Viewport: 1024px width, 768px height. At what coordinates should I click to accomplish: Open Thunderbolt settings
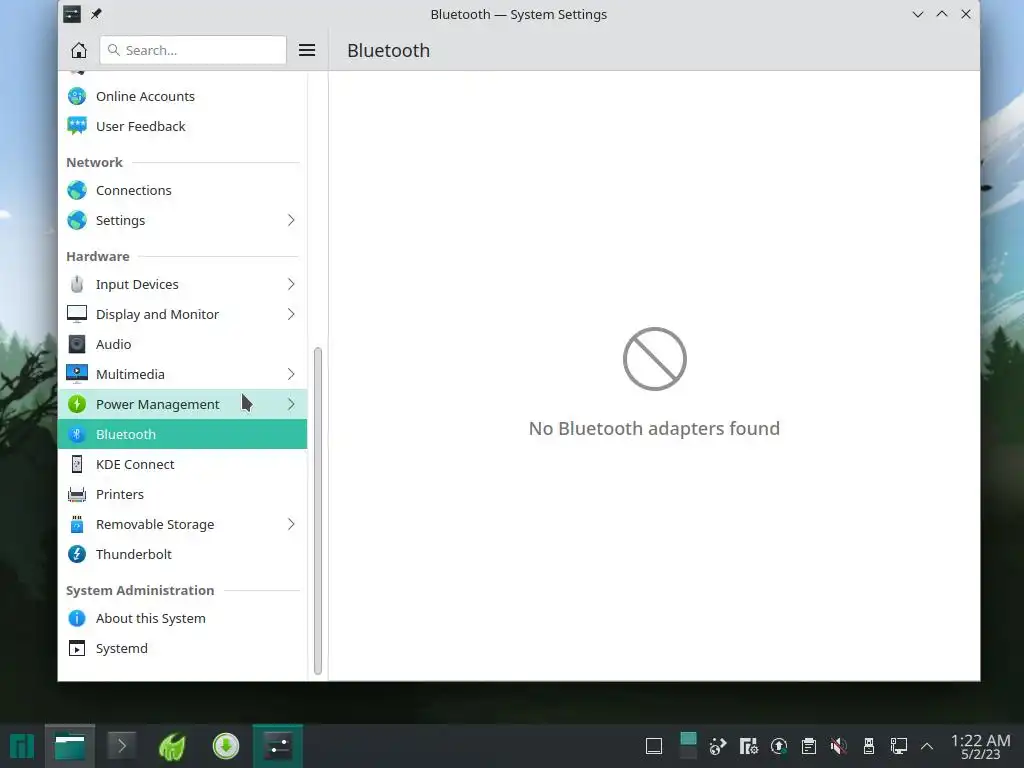(182, 554)
